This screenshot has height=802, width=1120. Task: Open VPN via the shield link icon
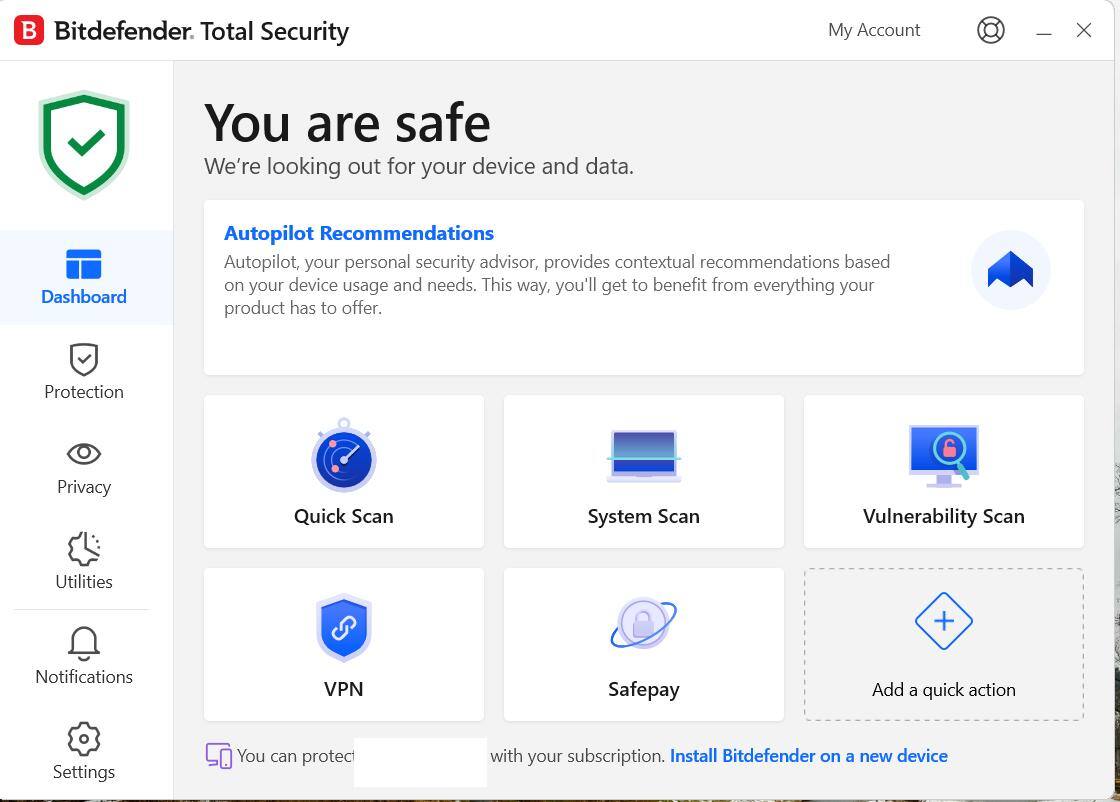(x=343, y=628)
